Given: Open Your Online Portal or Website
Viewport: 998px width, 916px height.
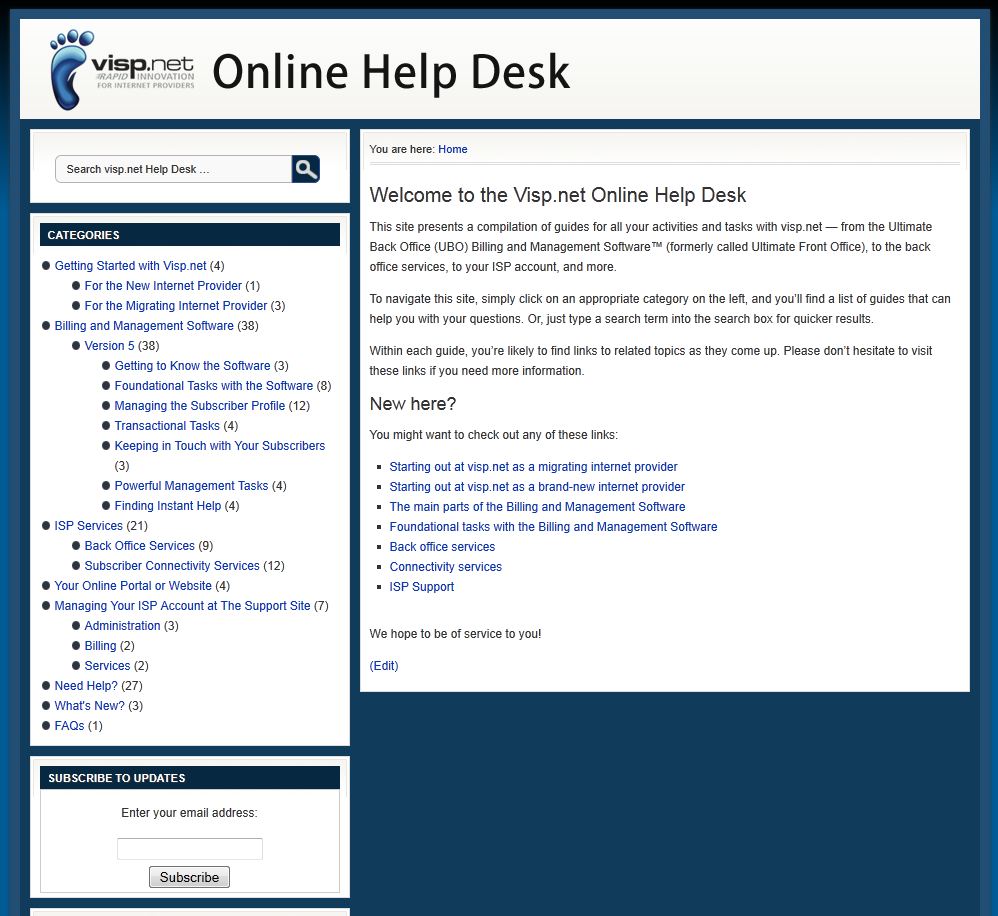Looking at the screenshot, I should click(x=133, y=586).
